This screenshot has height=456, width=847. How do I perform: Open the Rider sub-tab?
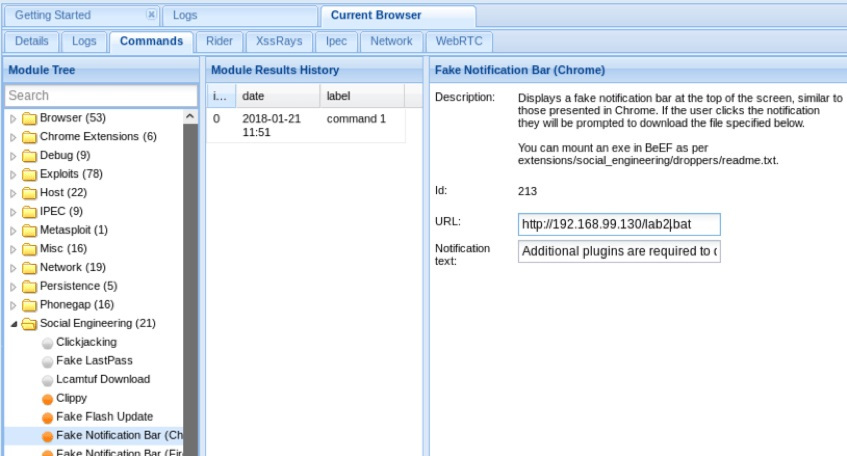coord(219,41)
